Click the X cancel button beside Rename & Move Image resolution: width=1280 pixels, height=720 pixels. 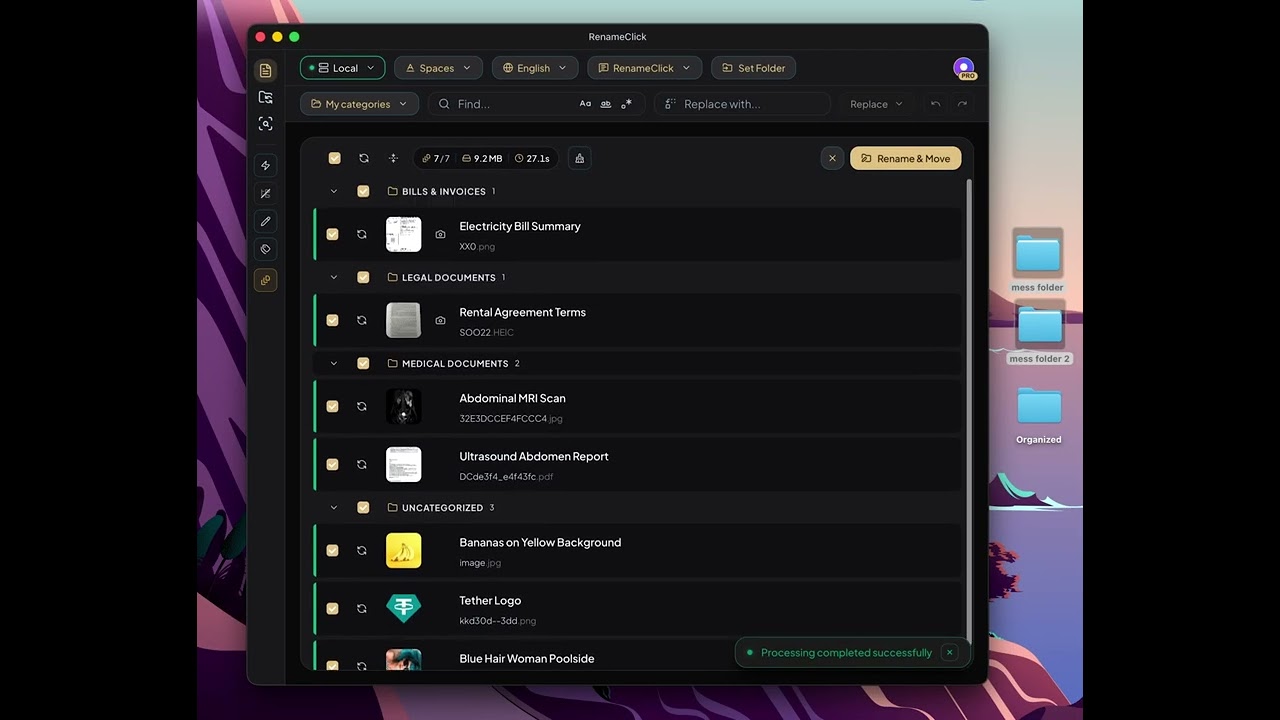(x=832, y=158)
